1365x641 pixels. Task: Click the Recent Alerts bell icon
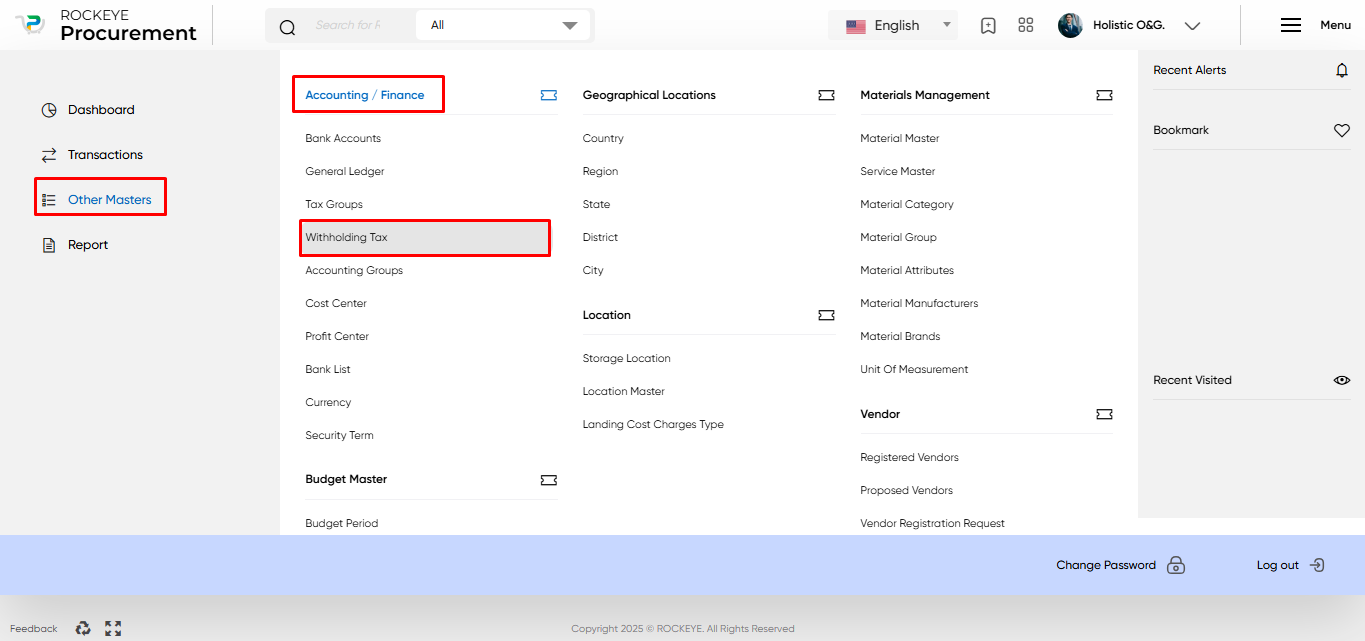pyautogui.click(x=1342, y=70)
